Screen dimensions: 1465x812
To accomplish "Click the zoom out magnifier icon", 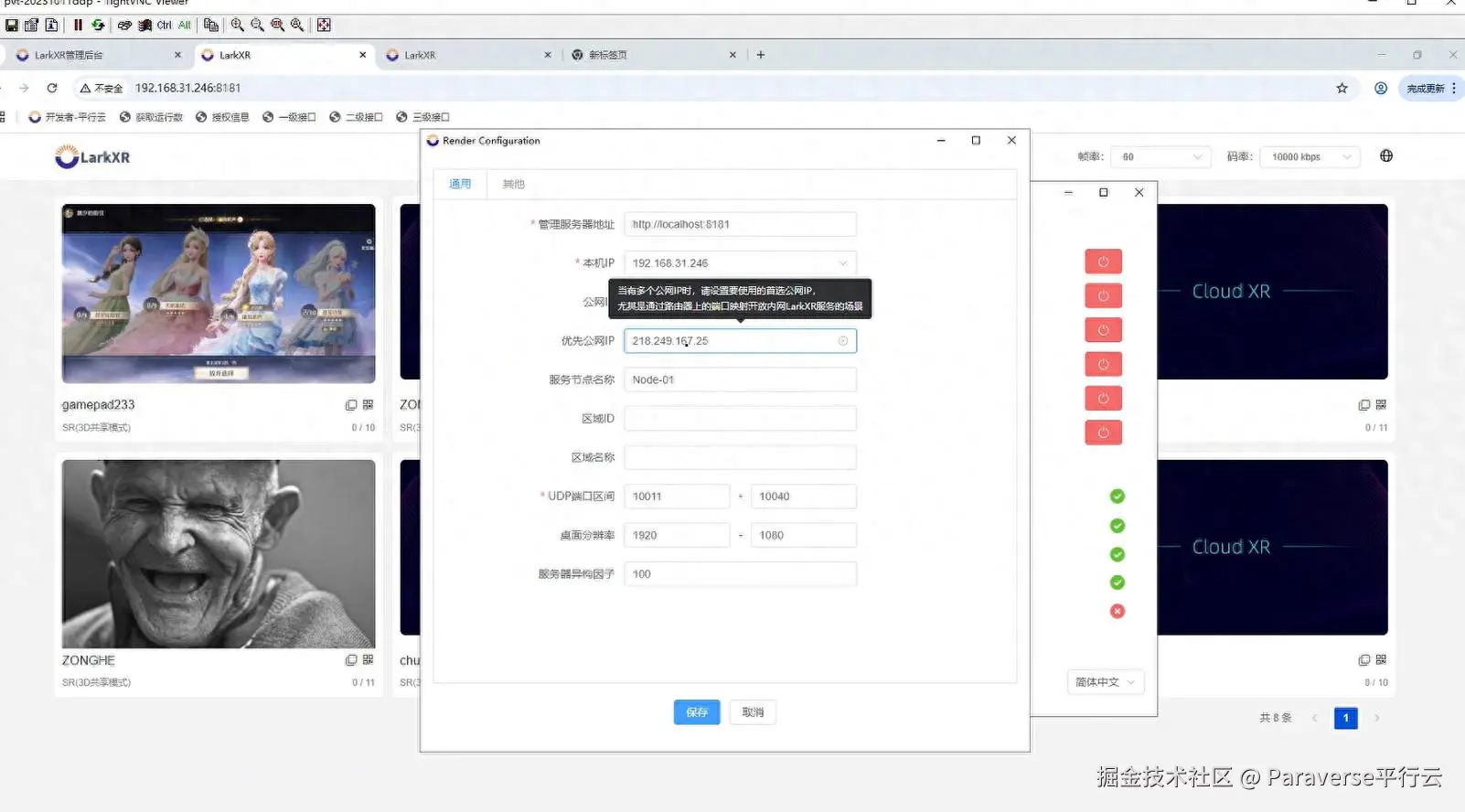I will pos(257,25).
